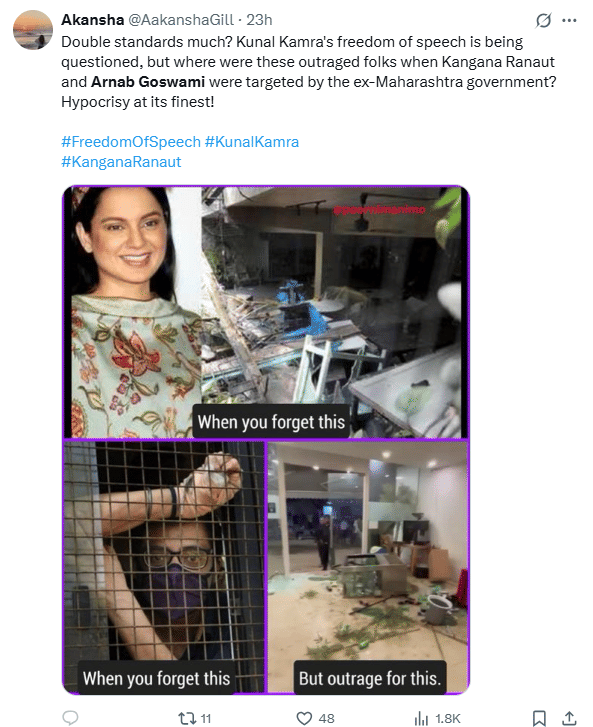Viewport: 593px width, 727px height.
Task: Click the bold Arnab Goswami text
Action: 148,82
